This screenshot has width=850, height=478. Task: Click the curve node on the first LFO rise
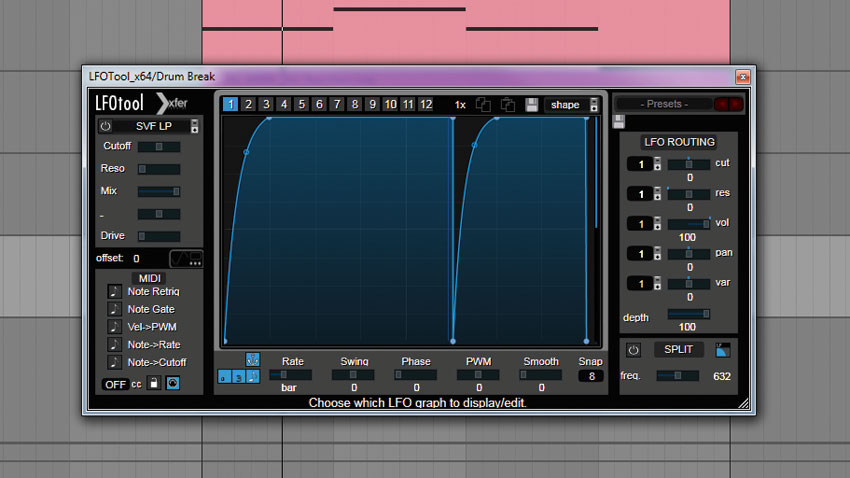click(246, 152)
